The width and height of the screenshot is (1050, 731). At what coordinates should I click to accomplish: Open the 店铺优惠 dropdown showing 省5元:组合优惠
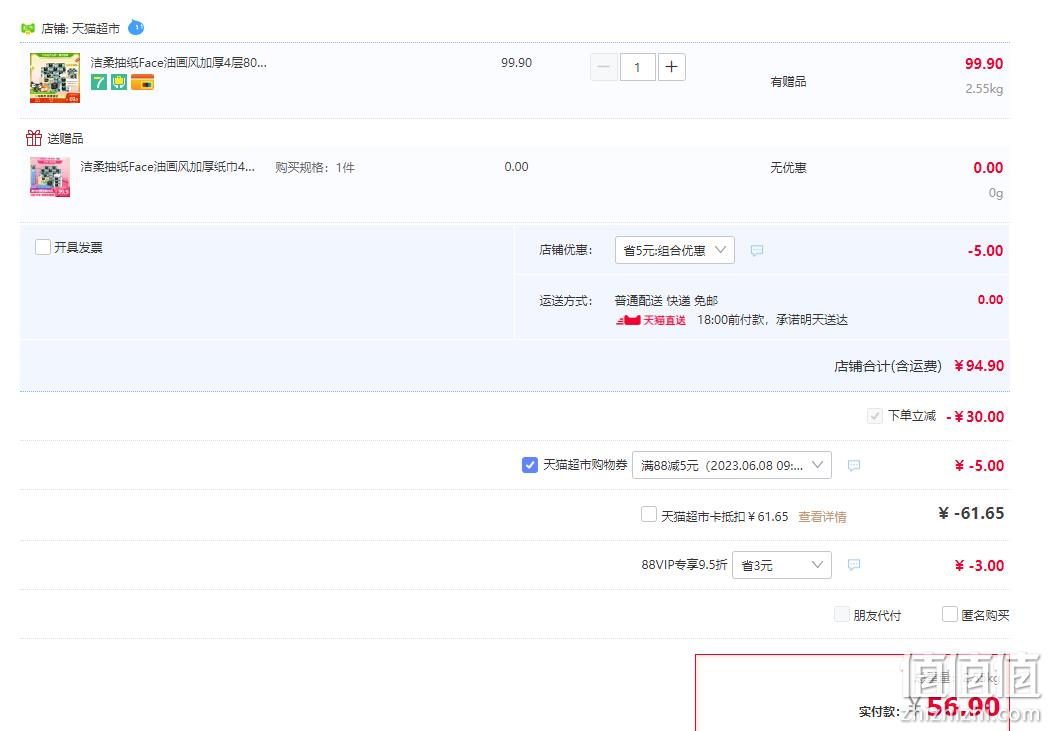(674, 250)
